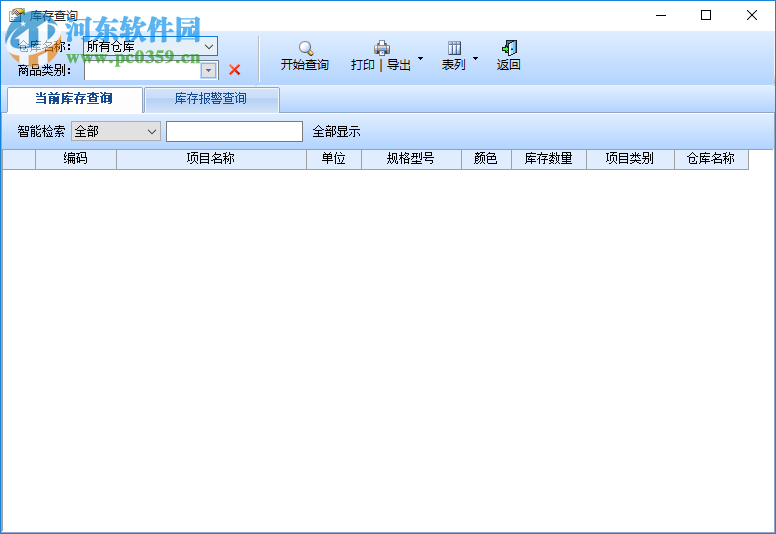This screenshot has height=534, width=776.
Task: Click the blank row-selector header cell
Action: [x=19, y=159]
